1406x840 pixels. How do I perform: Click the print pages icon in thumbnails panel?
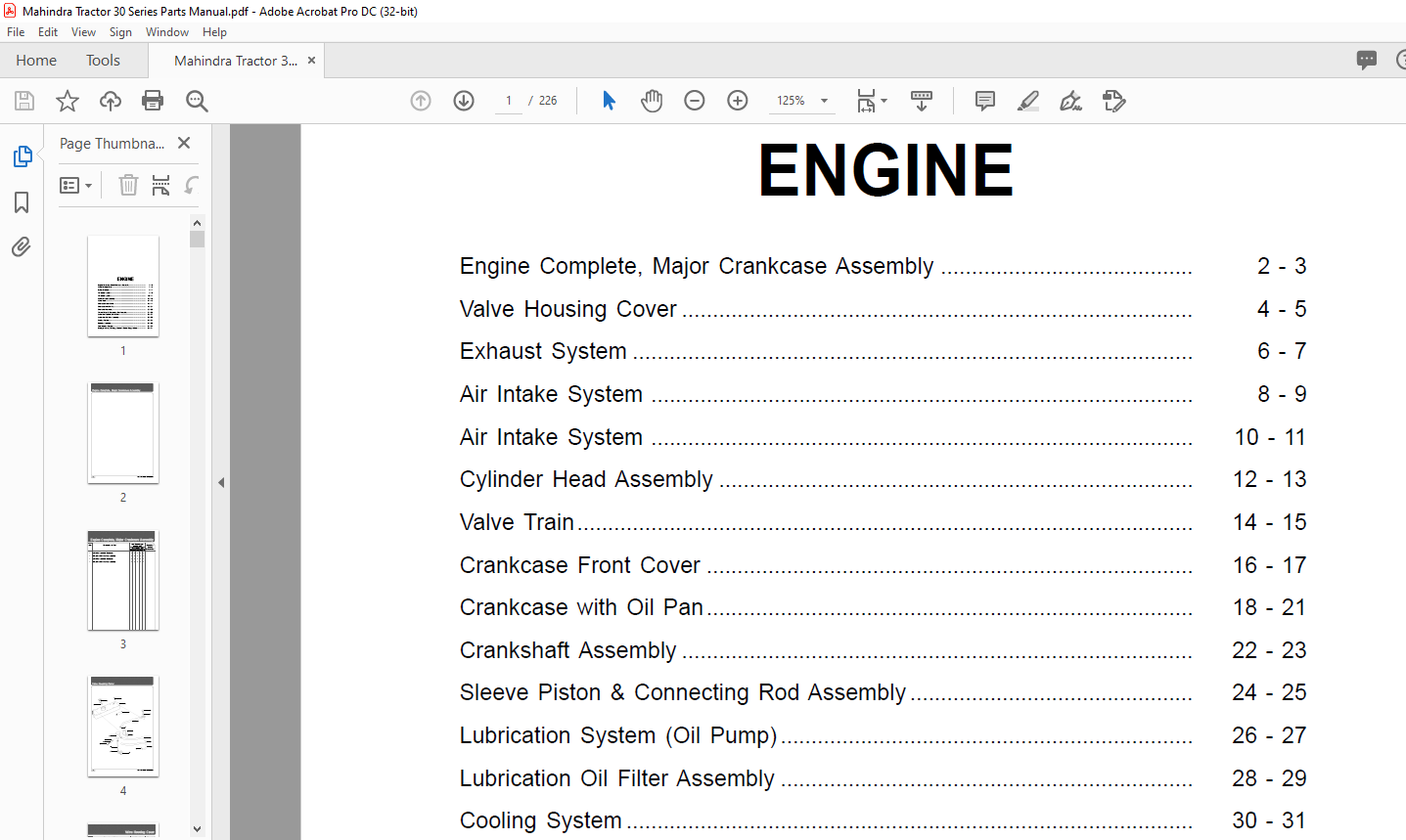[161, 185]
